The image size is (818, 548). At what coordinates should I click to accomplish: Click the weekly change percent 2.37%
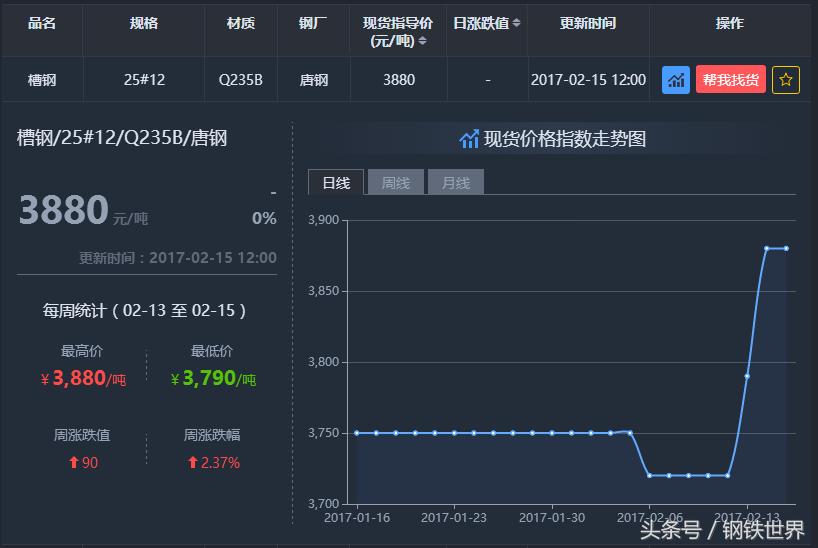(213, 462)
